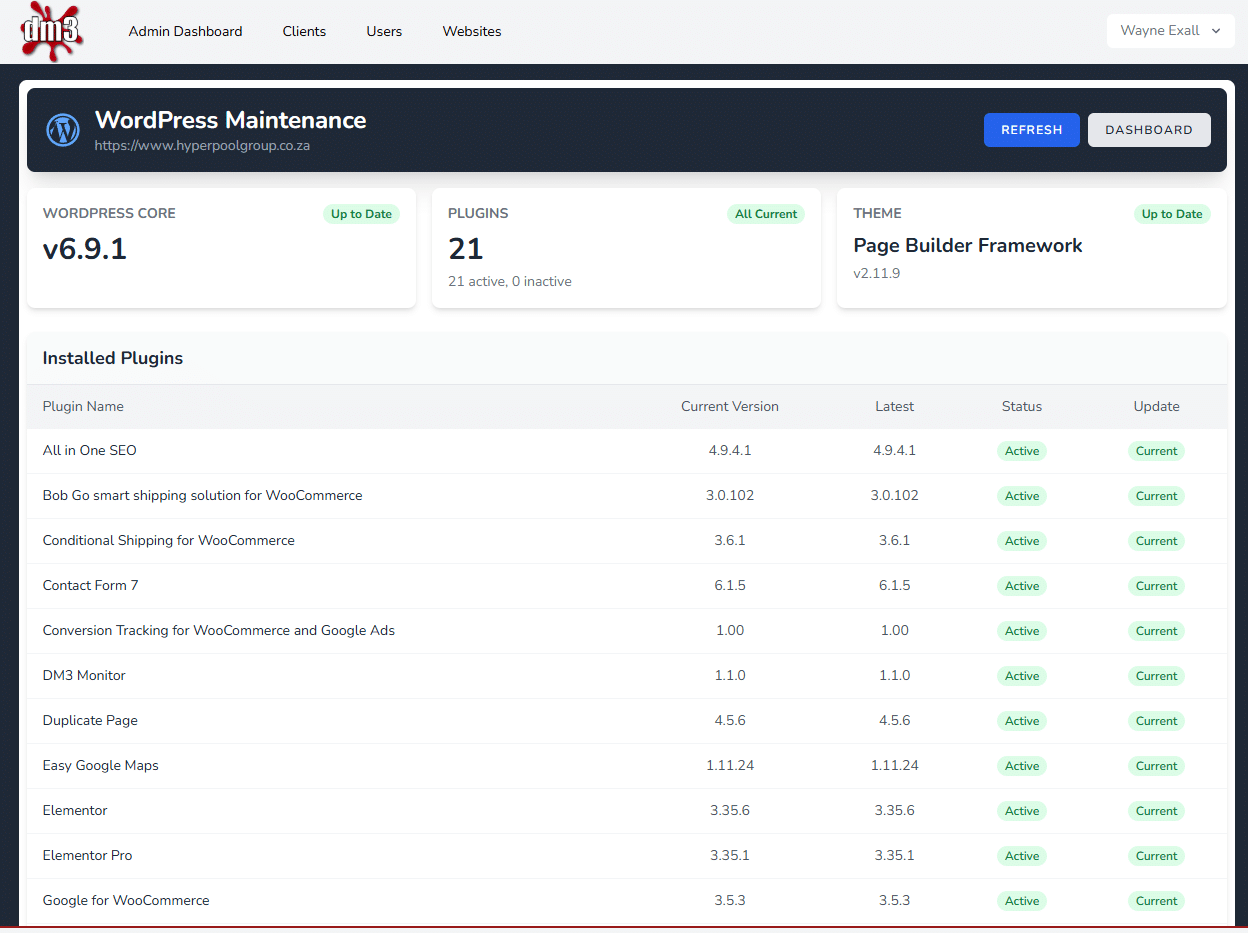Select the Duplicate Page plugin name
Screen dimensions: 1248x933
pos(90,721)
